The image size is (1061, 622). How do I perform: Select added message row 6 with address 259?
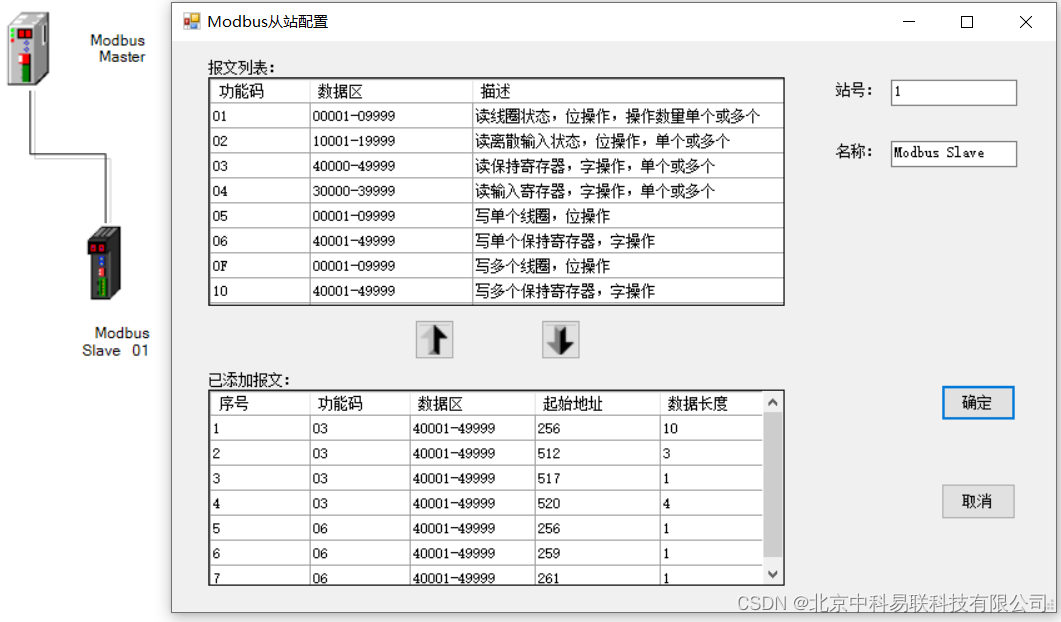tap(487, 554)
